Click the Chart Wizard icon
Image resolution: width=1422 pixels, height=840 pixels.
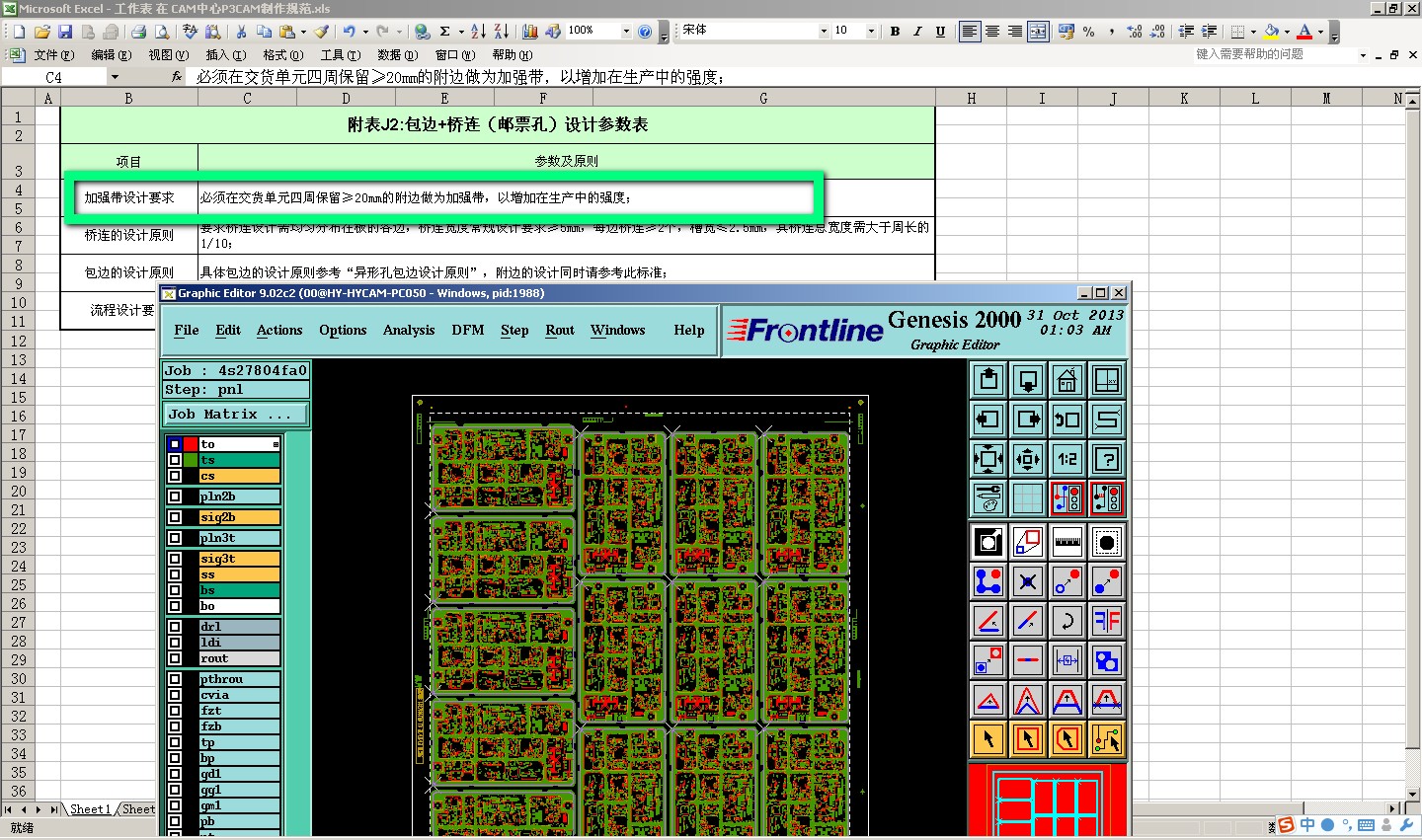click(x=530, y=32)
